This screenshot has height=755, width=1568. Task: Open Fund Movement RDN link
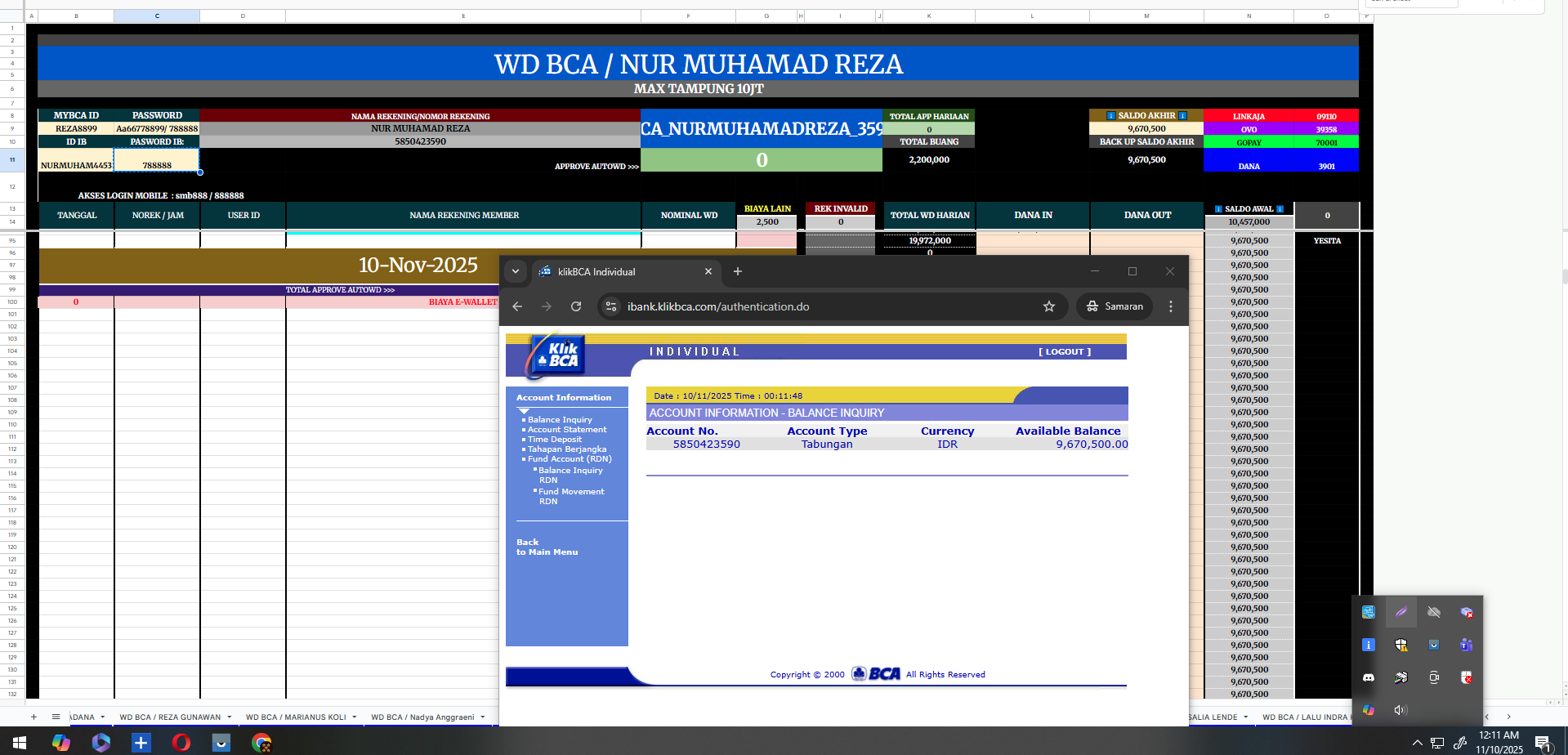point(571,496)
